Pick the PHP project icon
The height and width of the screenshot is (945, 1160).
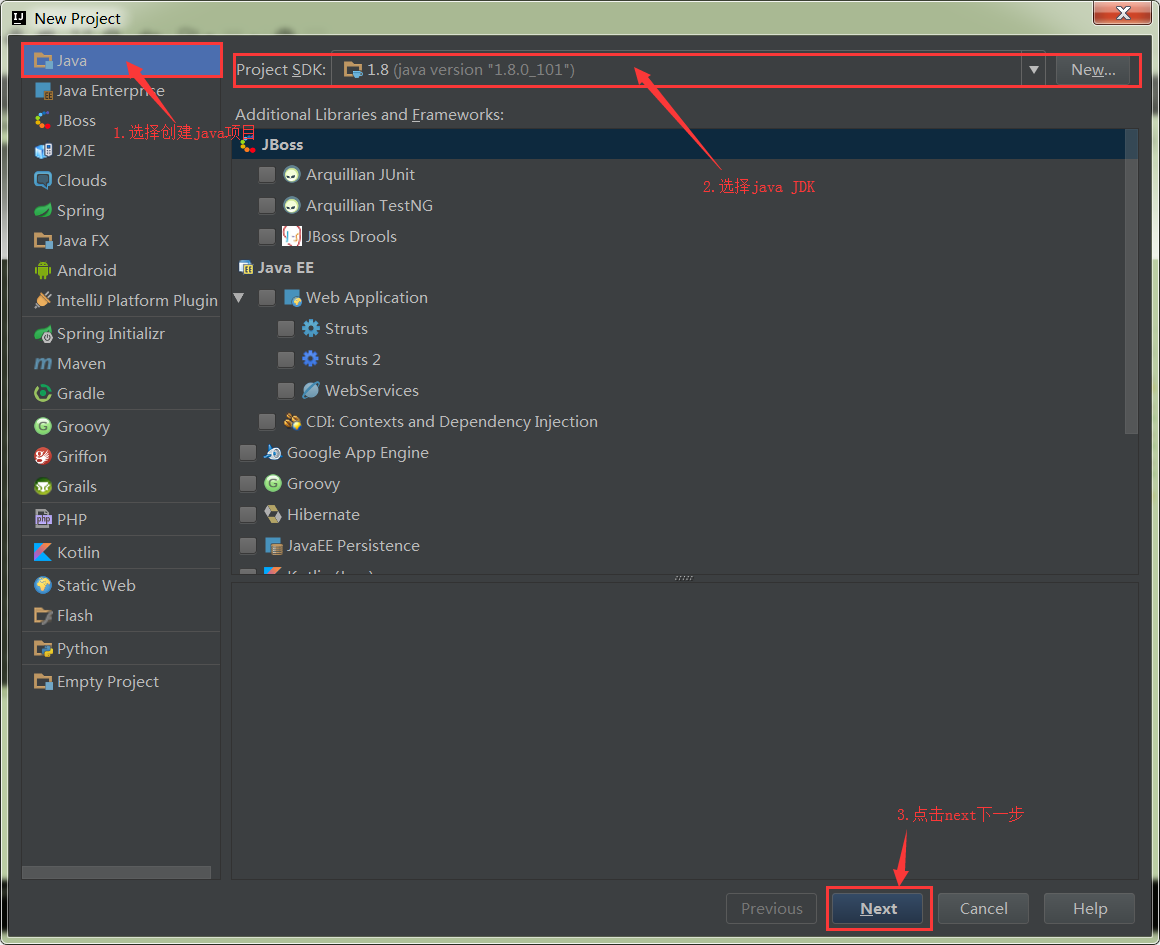43,519
